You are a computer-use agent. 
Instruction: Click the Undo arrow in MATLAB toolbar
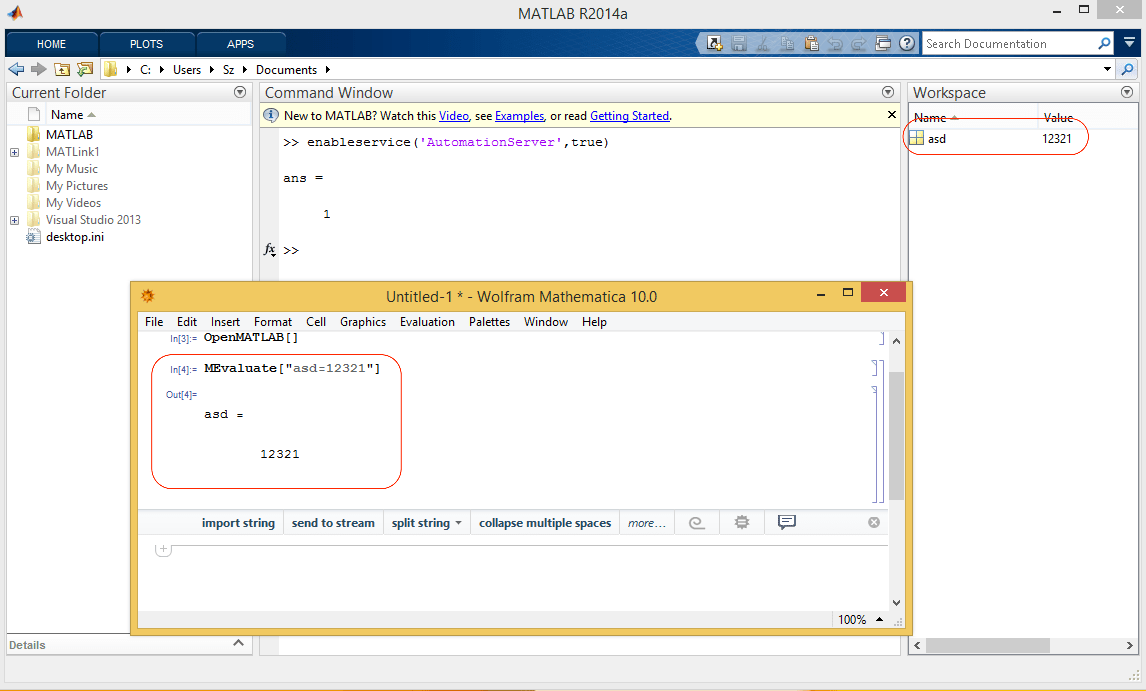coord(835,44)
